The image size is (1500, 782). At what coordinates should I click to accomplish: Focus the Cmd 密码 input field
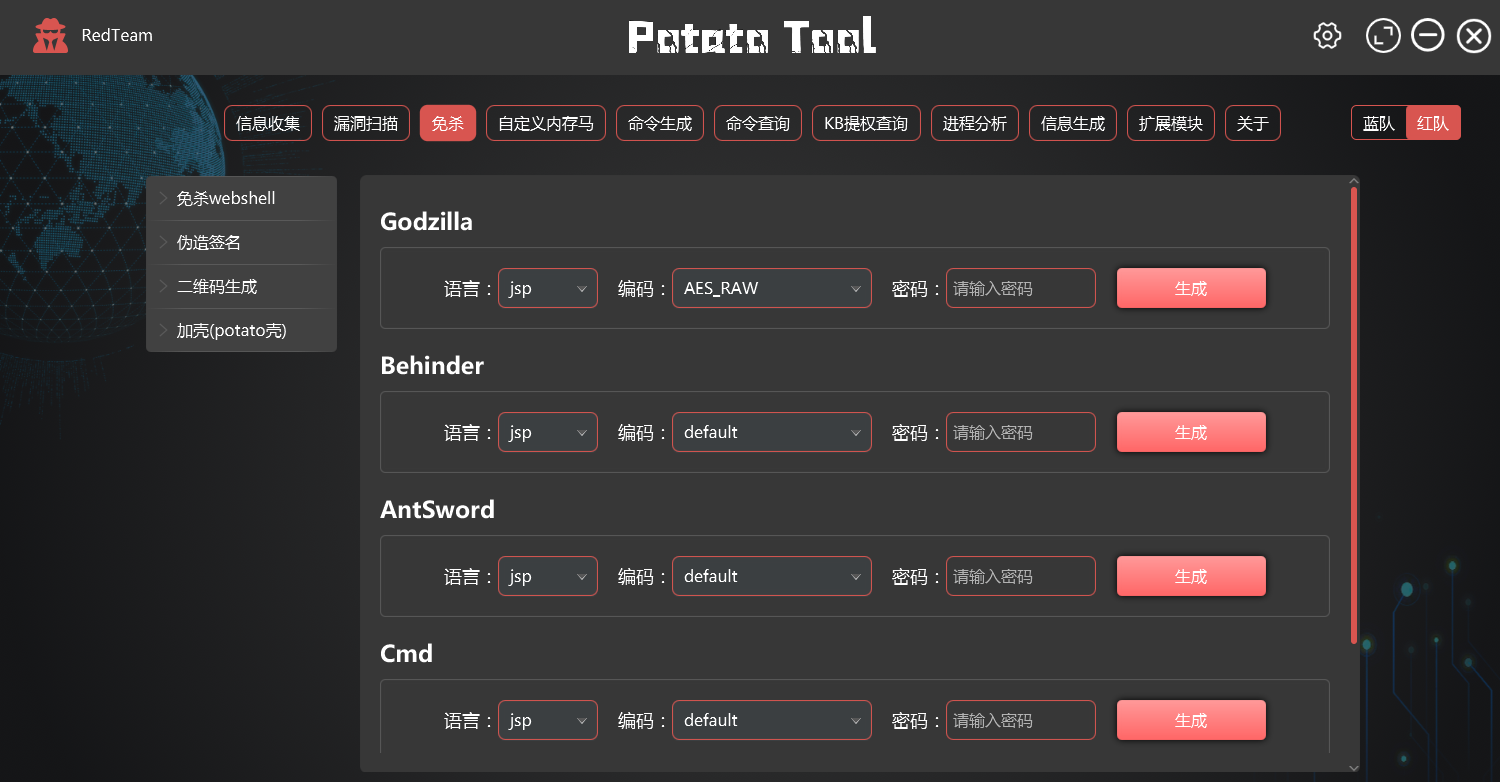[x=1021, y=720]
